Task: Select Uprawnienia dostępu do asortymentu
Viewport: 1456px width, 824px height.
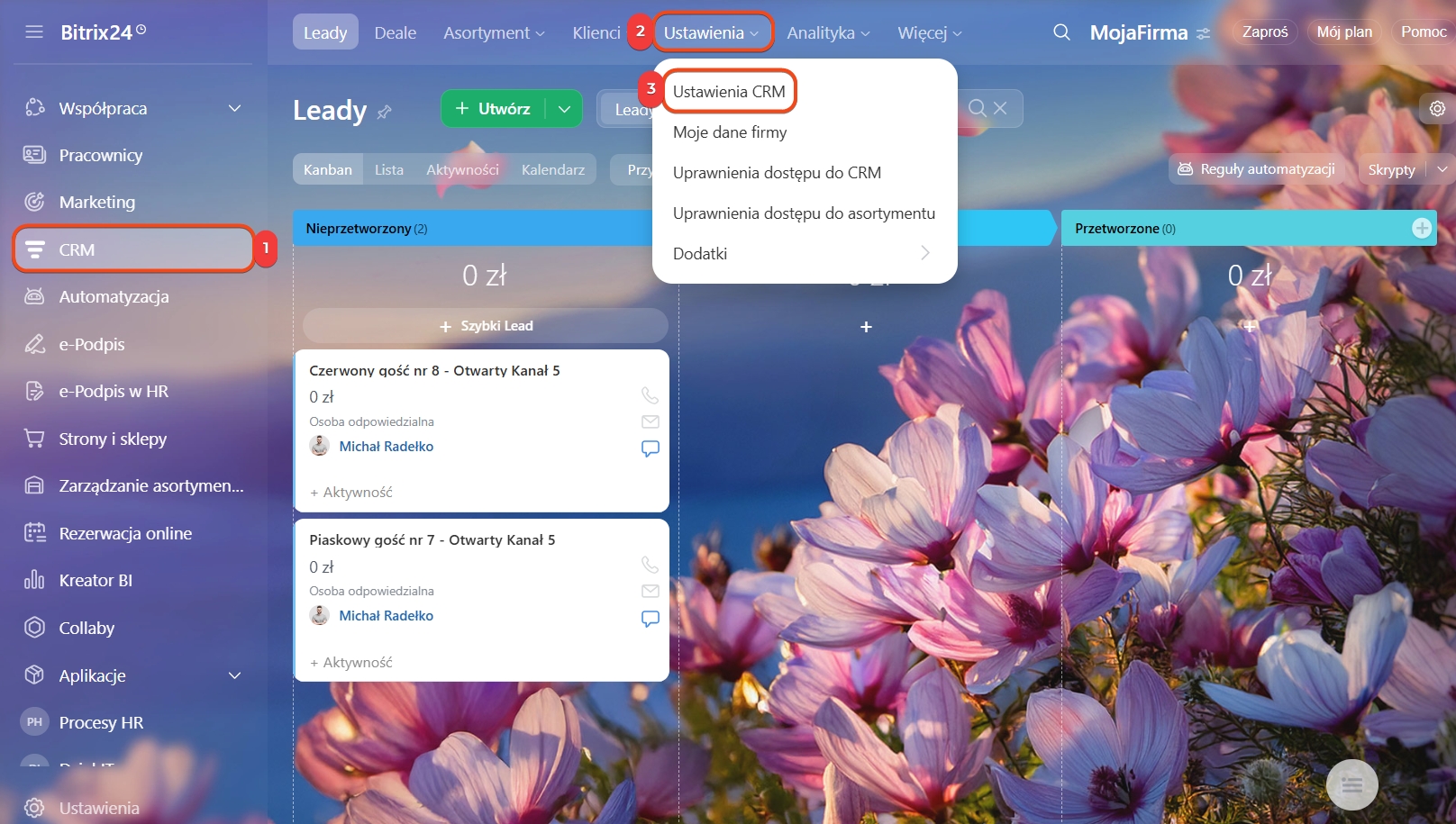Action: [804, 213]
